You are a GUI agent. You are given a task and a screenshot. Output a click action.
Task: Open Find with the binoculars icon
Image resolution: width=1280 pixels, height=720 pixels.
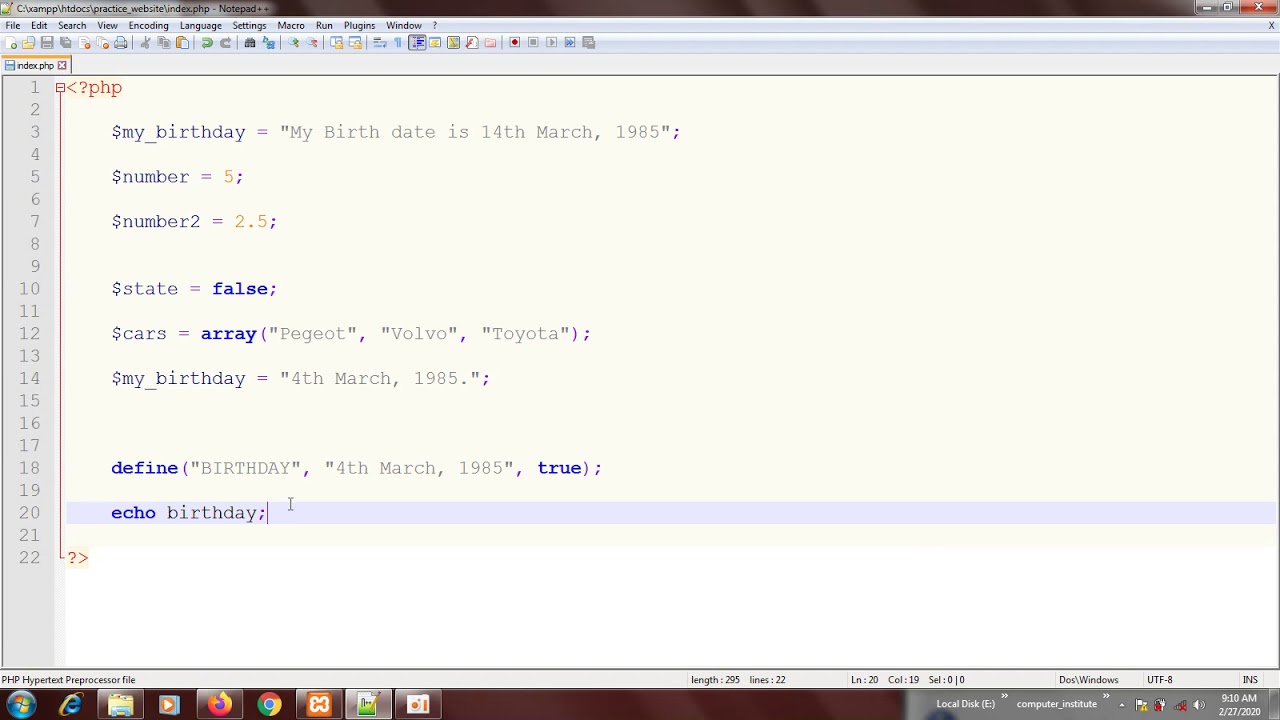(250, 42)
